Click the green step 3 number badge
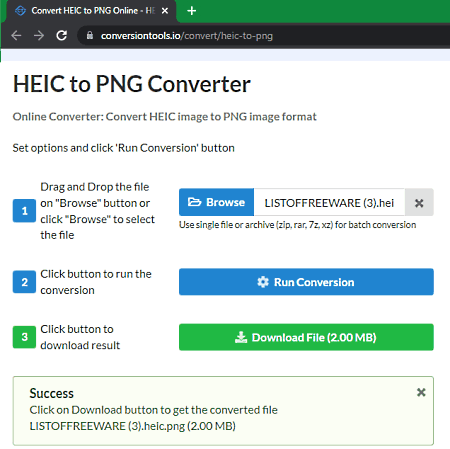Viewport: 450px width, 449px height. (x=24, y=337)
